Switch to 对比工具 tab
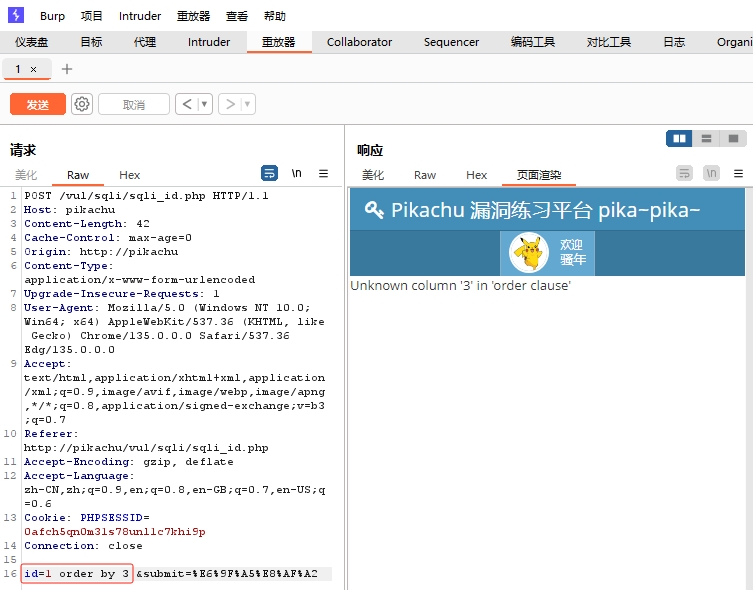 (x=609, y=42)
